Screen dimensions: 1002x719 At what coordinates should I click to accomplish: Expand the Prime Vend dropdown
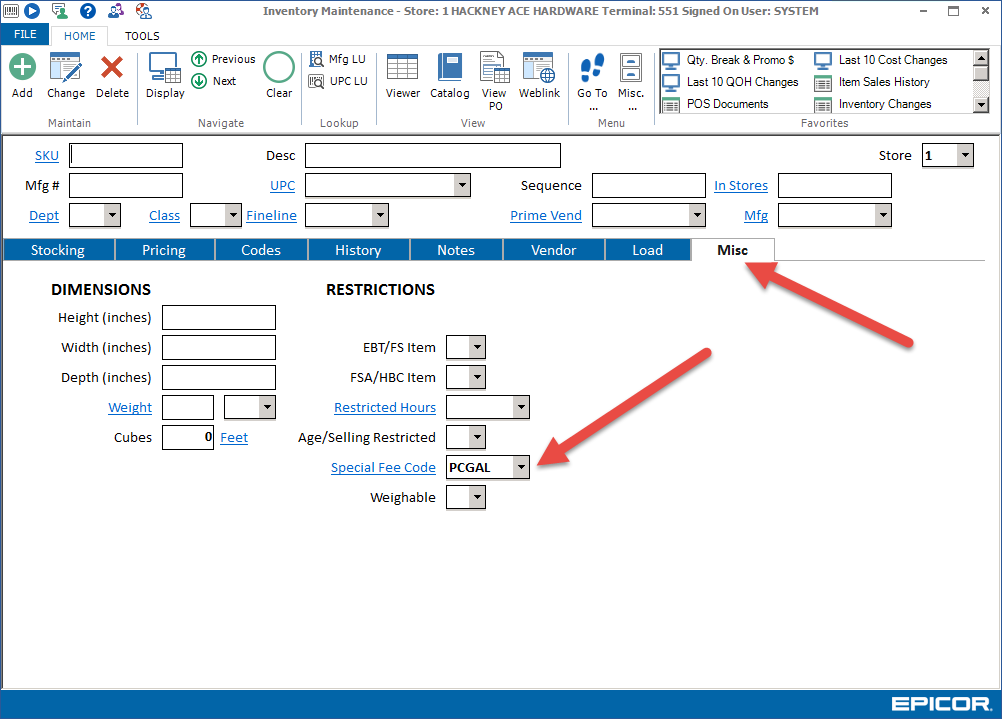[x=697, y=215]
